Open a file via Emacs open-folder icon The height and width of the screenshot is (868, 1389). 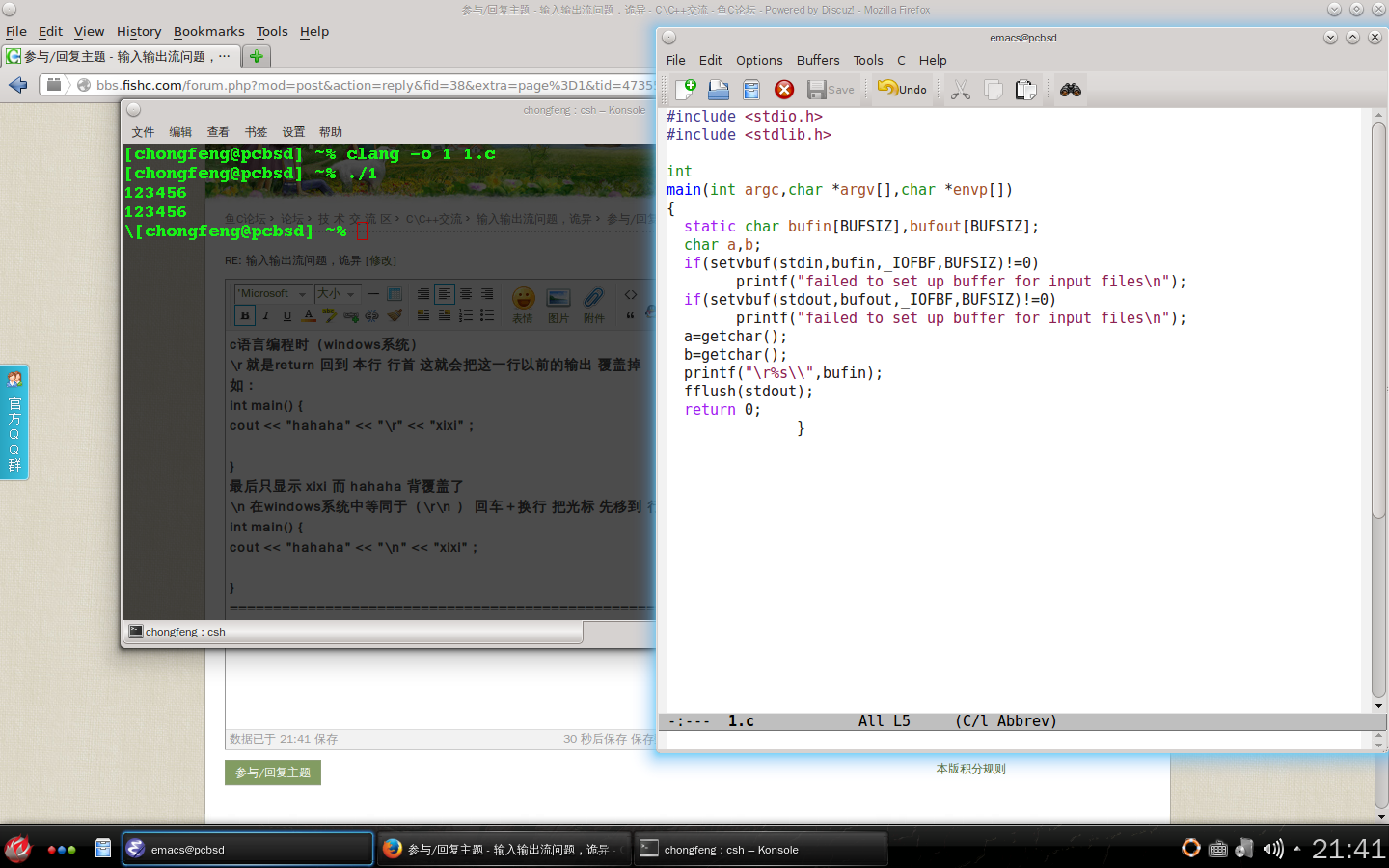pos(719,90)
